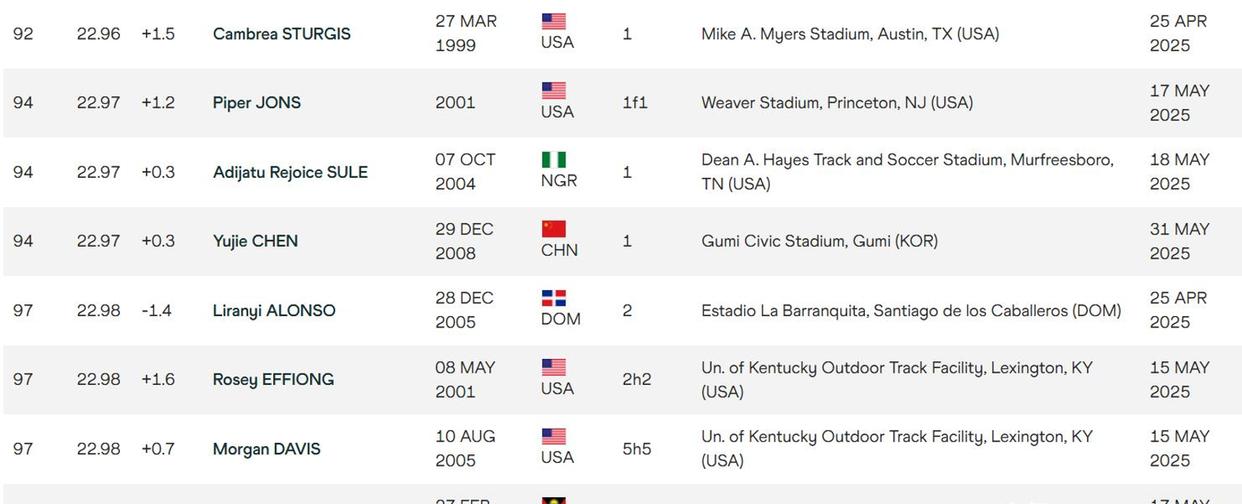
Task: Click the USA flag in Piper JONS row
Action: point(554,90)
